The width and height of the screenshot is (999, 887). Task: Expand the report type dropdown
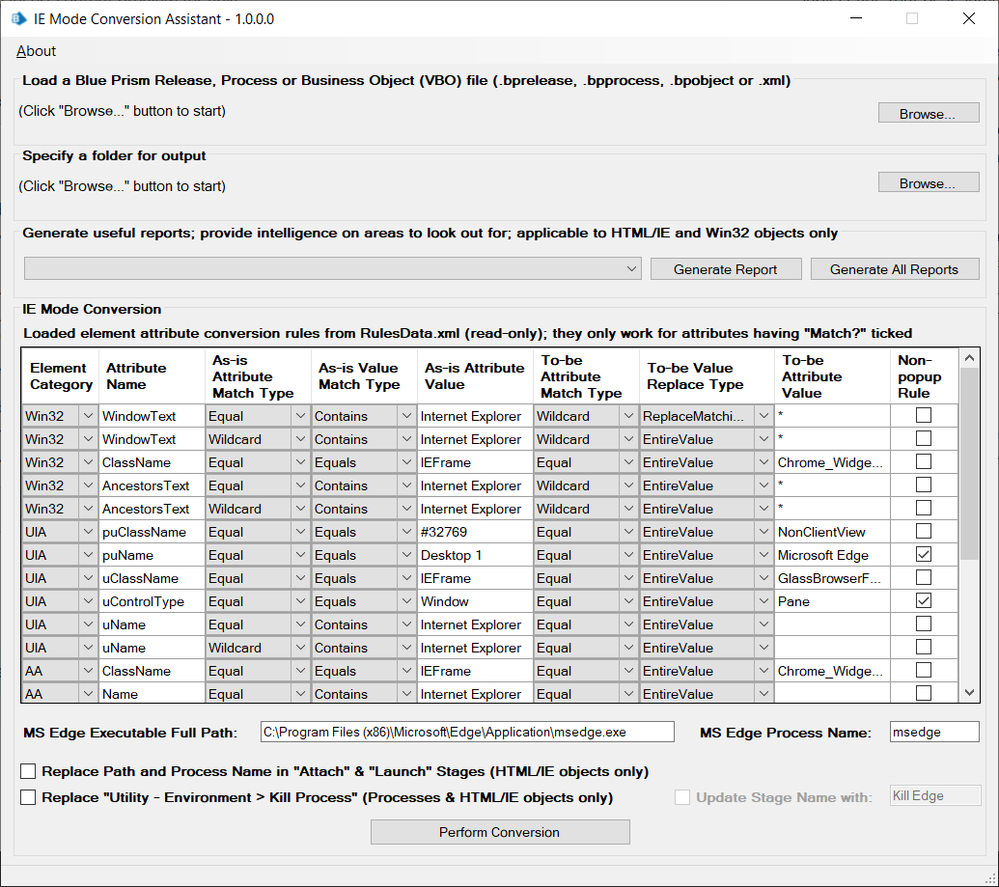click(x=631, y=269)
